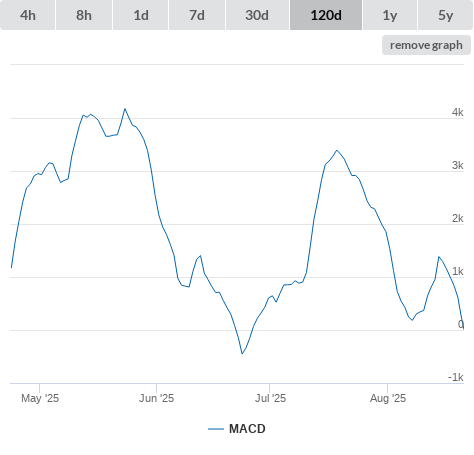
Task: Choose the 1d time range tab
Action: coord(141,15)
